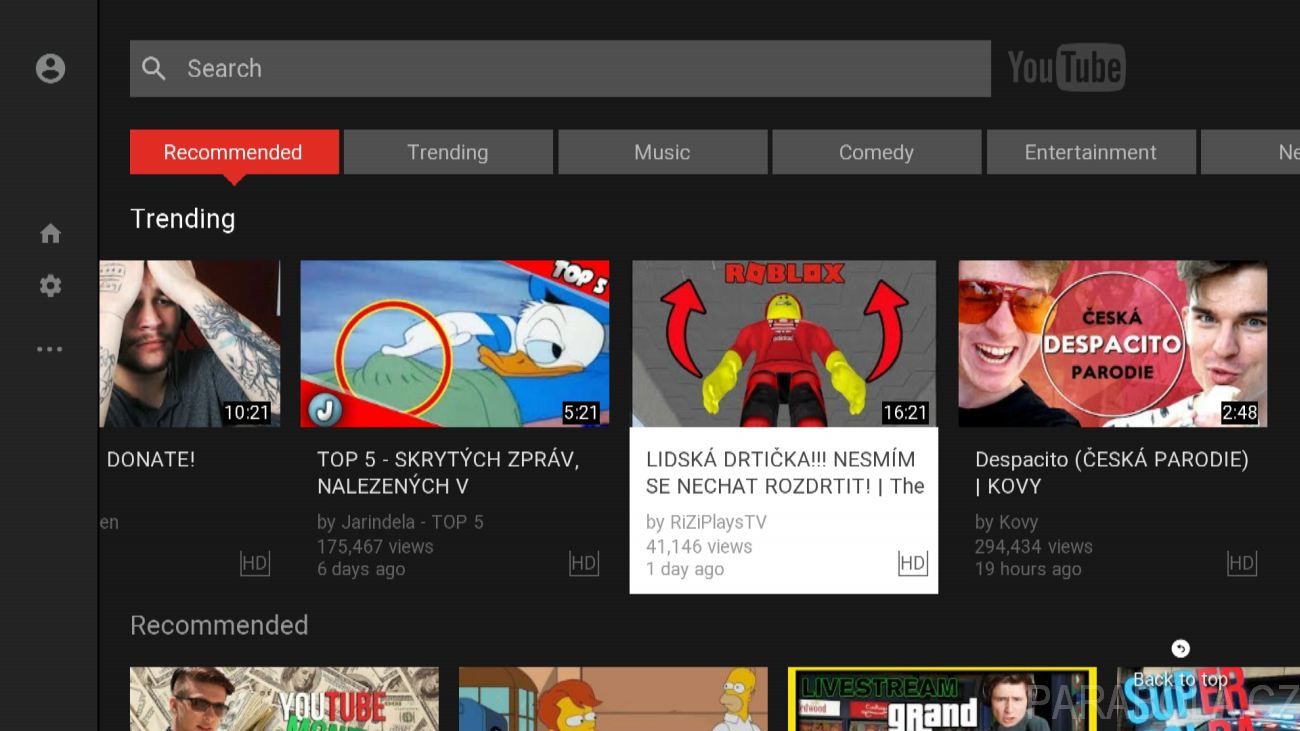Open the account profile icon in sidebar
Viewport: 1300px width, 731px height.
pyautogui.click(x=50, y=68)
